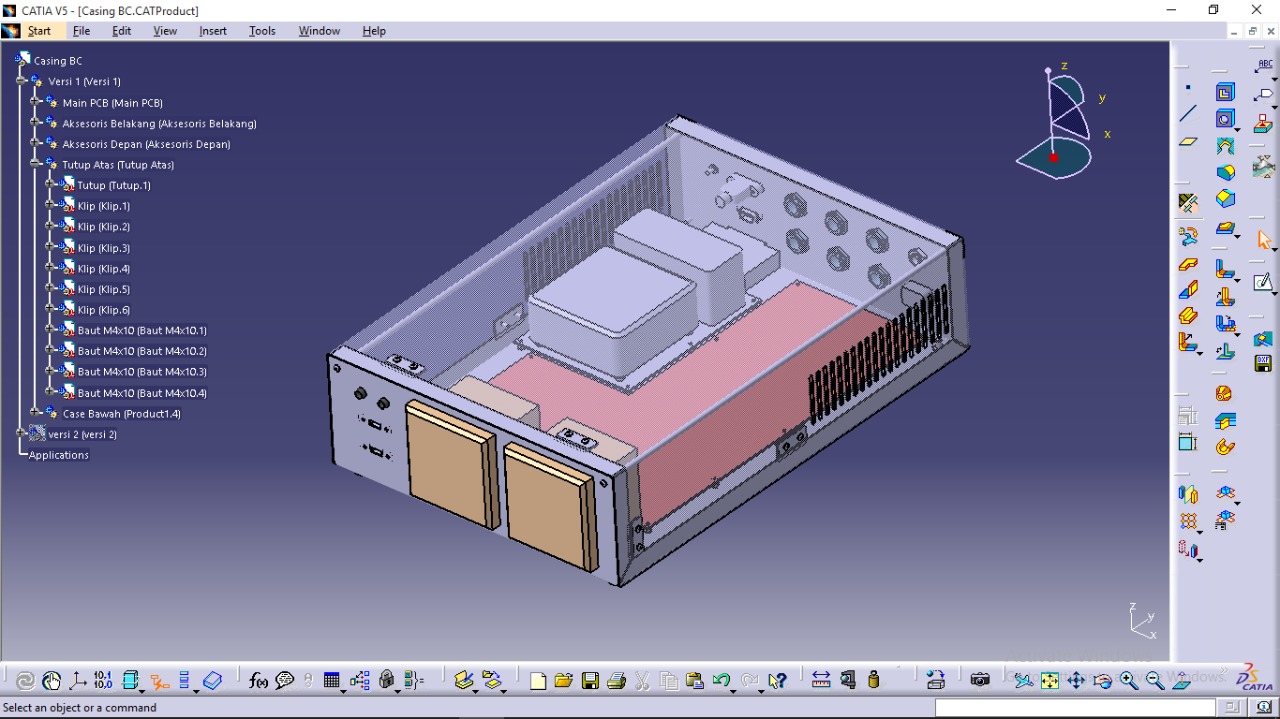Open the Insert menu
Viewport: 1280px width, 719px height.
pyautogui.click(x=213, y=31)
